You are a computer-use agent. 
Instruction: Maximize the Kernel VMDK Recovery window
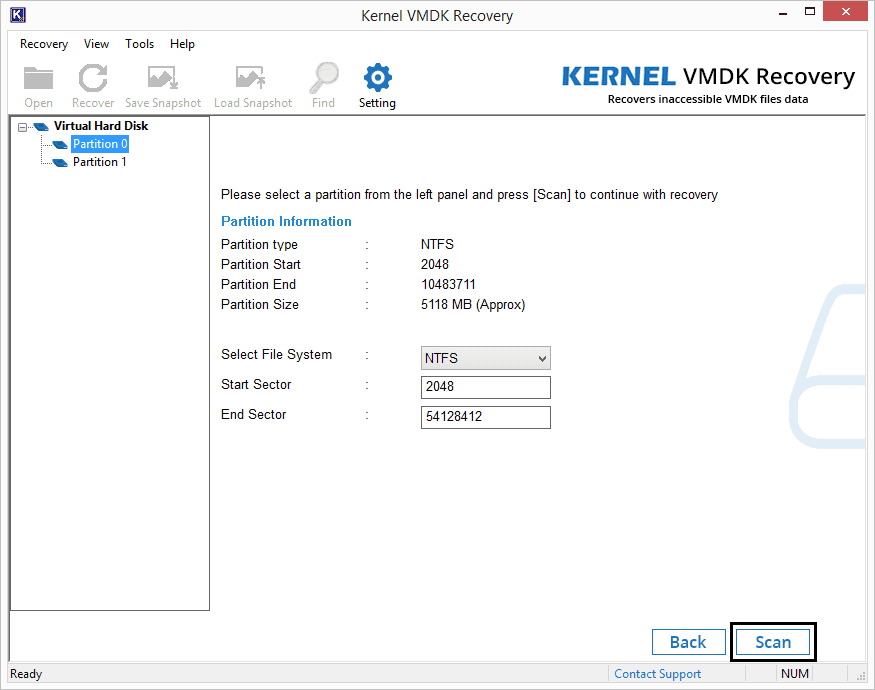(810, 12)
